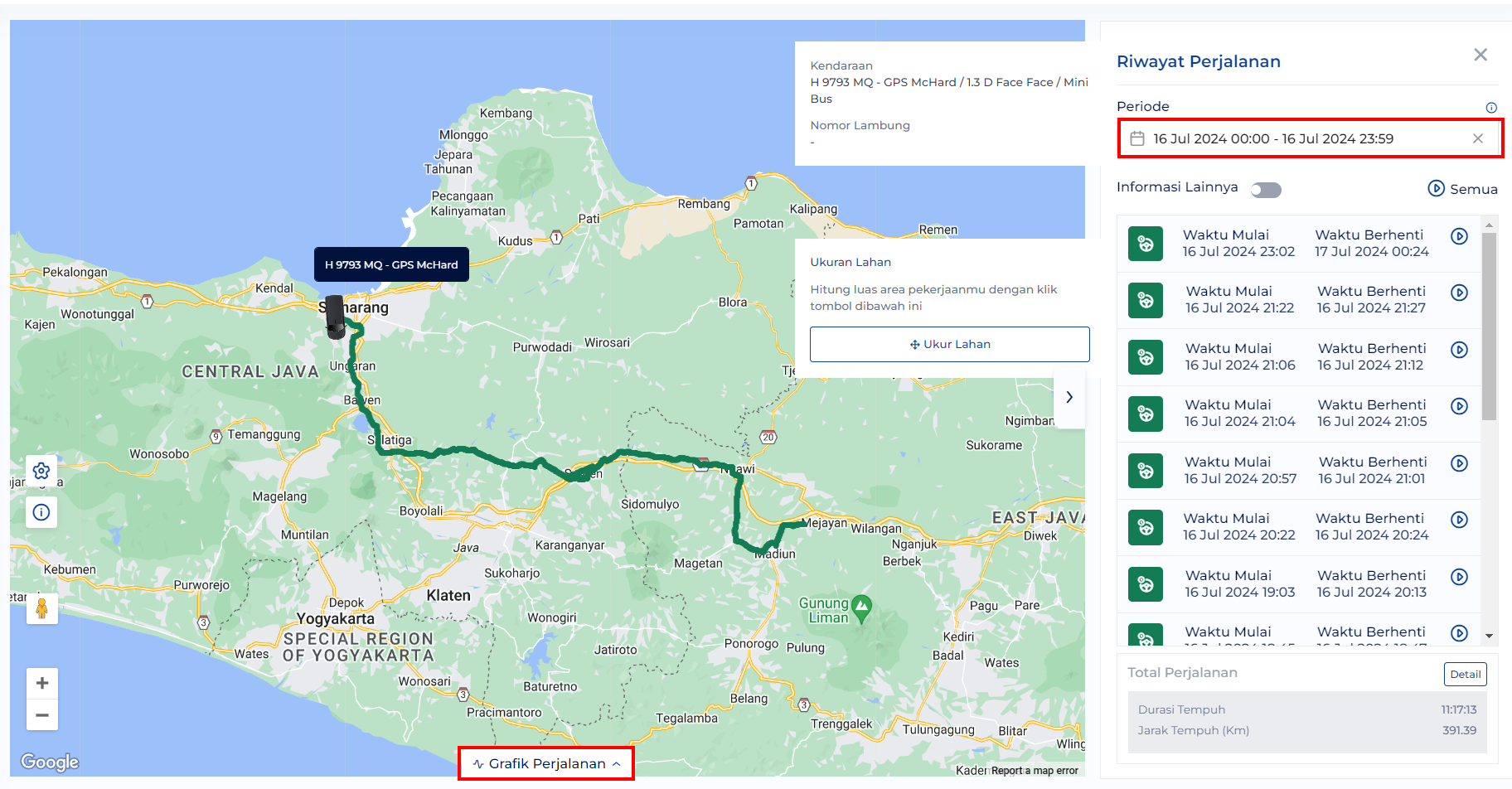Click Waktu Berhenti 16 Jul 2024 20:13
Viewport: 1512px width, 789px height.
[x=1372, y=583]
